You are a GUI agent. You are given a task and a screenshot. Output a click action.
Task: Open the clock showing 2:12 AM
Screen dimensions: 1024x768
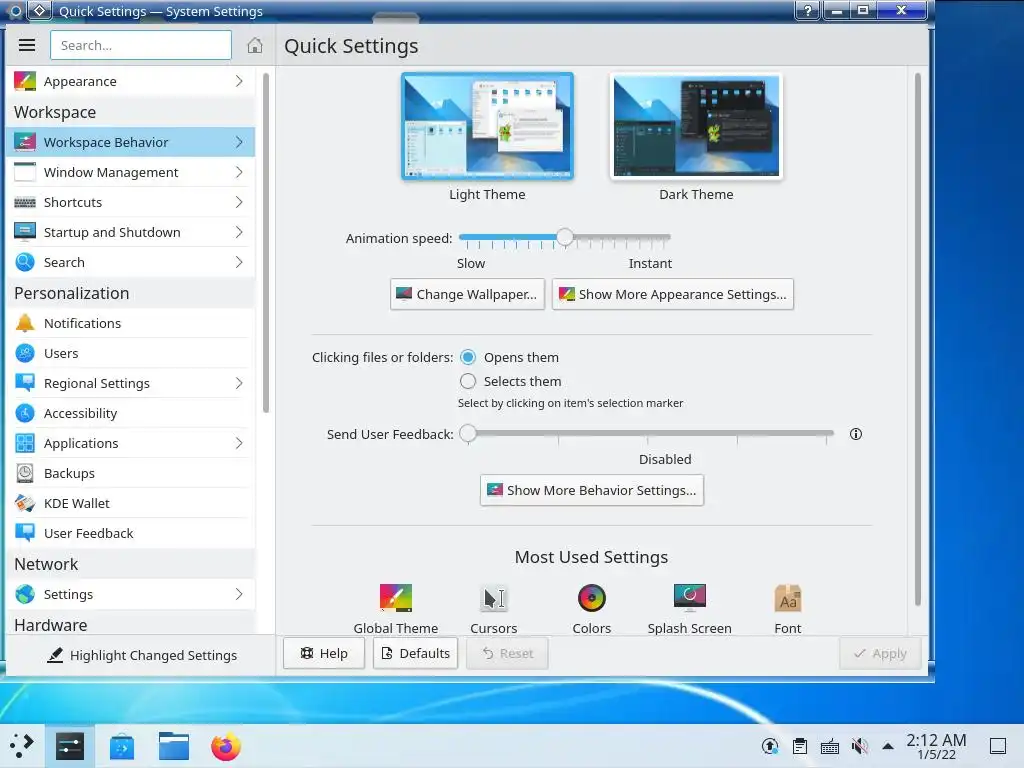(x=936, y=746)
